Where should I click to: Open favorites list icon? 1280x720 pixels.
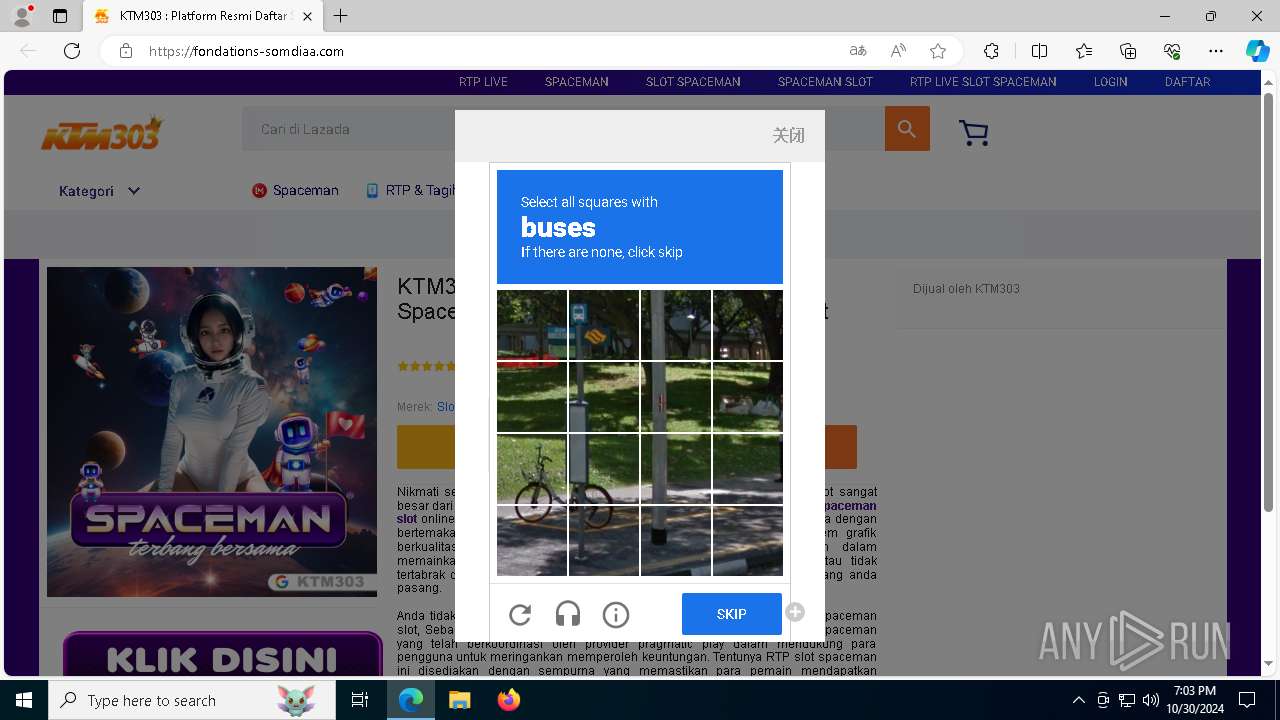[1084, 51]
